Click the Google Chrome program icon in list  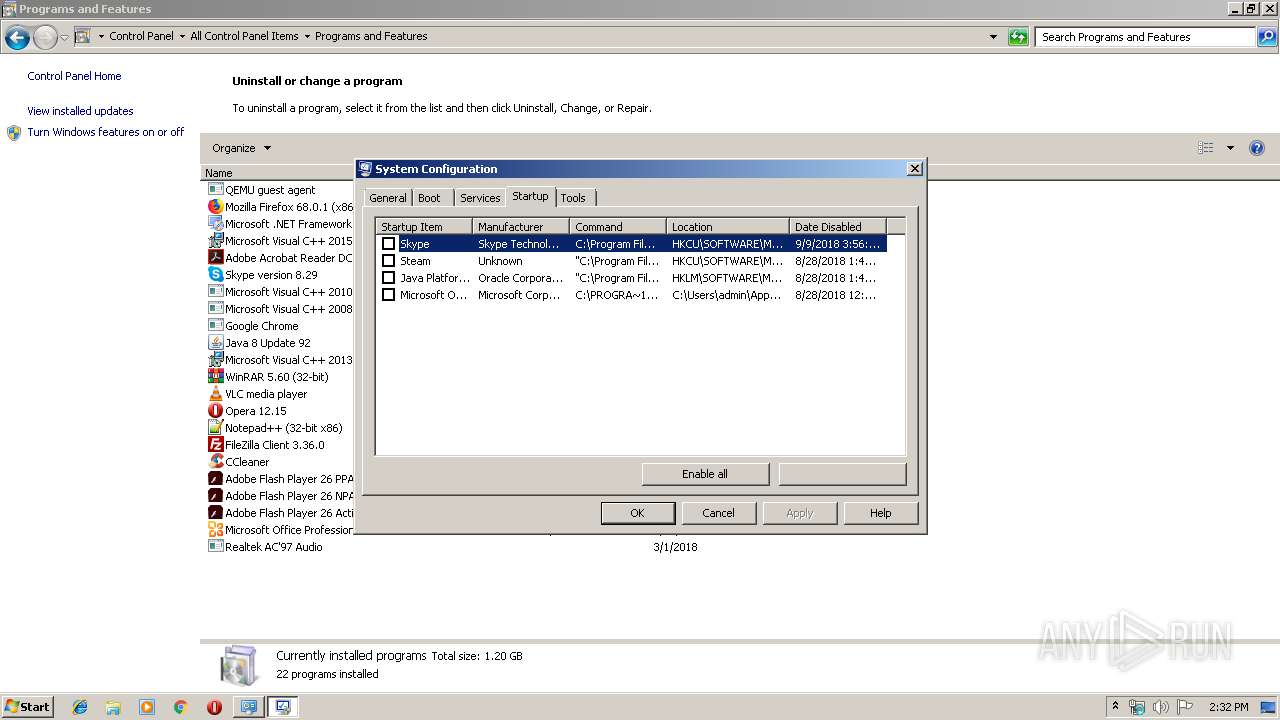pyautogui.click(x=215, y=325)
